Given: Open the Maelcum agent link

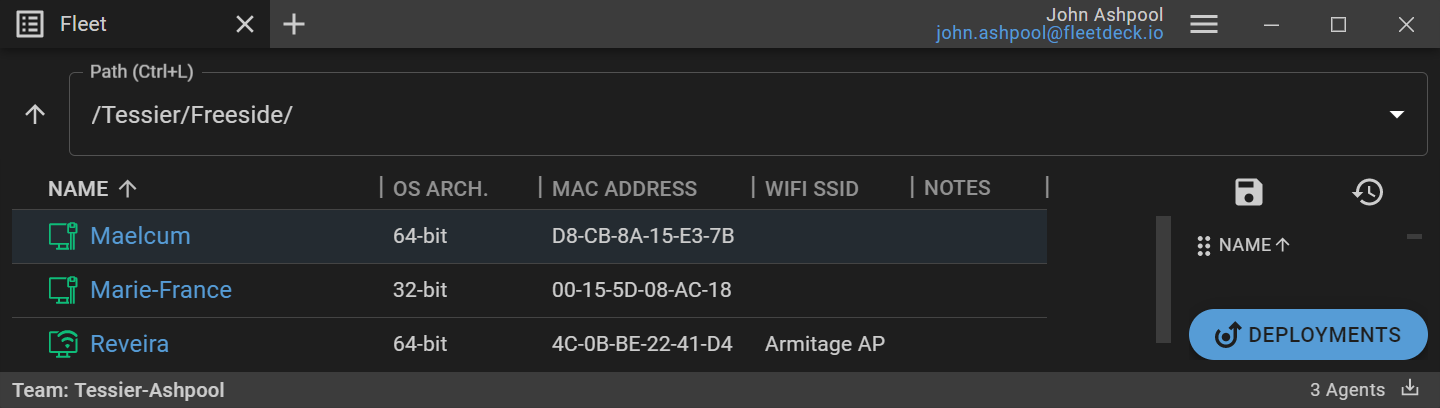Looking at the screenshot, I should tap(140, 236).
